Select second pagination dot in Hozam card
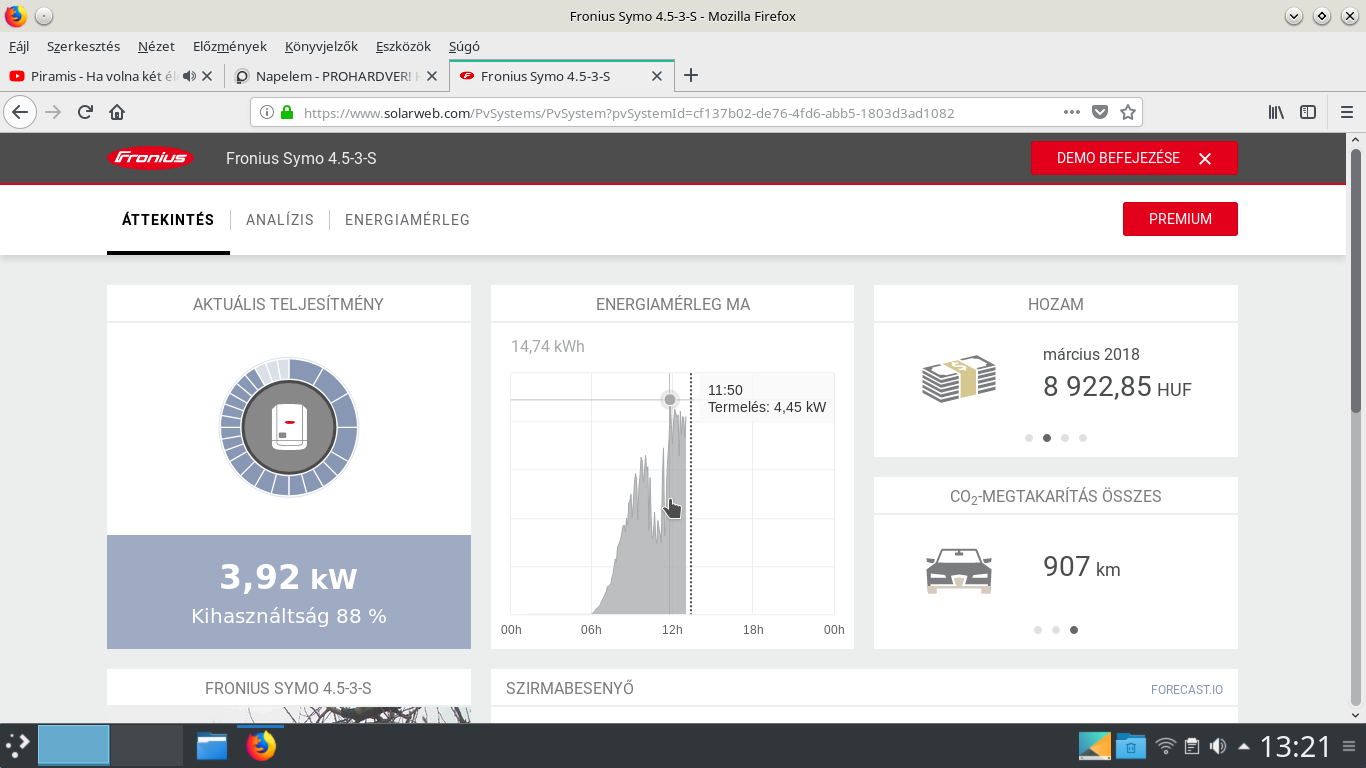Screen dimensions: 1366x768 click(1047, 438)
